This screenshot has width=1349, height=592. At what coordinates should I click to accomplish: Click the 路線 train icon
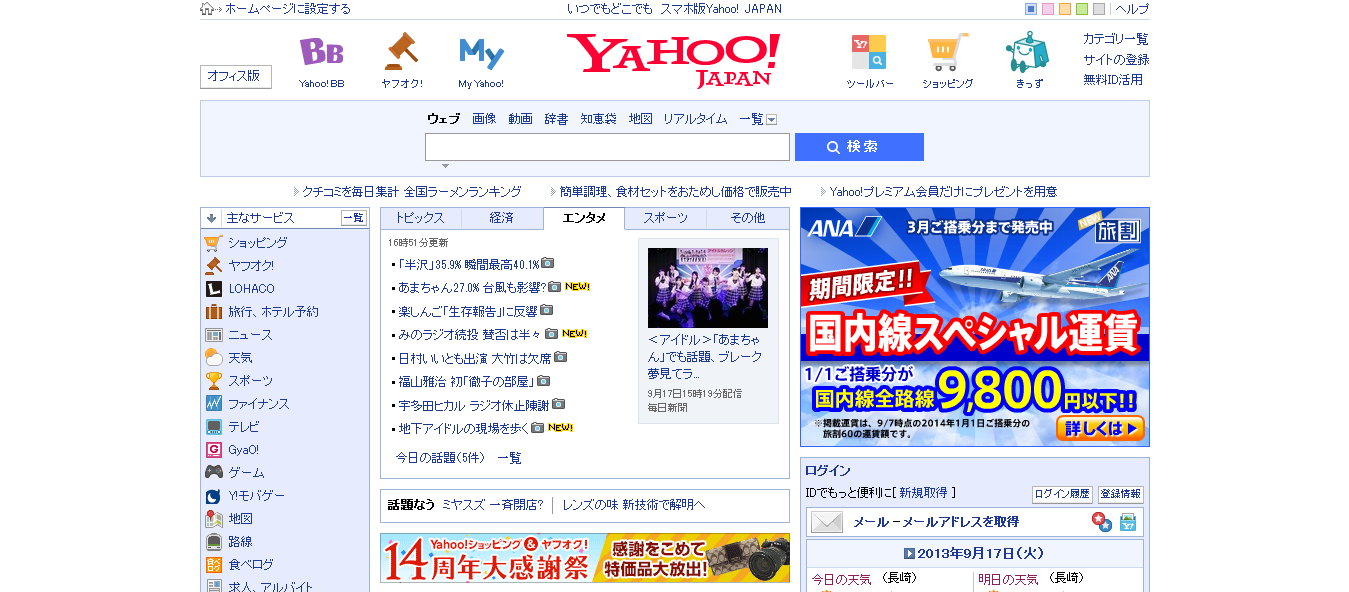point(213,542)
